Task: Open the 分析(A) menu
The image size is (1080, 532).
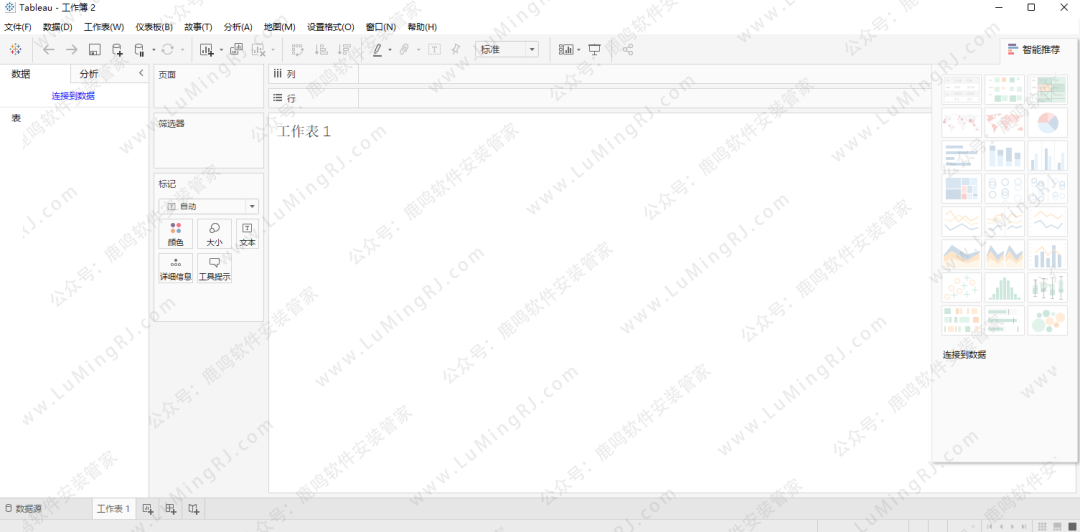Action: point(238,27)
